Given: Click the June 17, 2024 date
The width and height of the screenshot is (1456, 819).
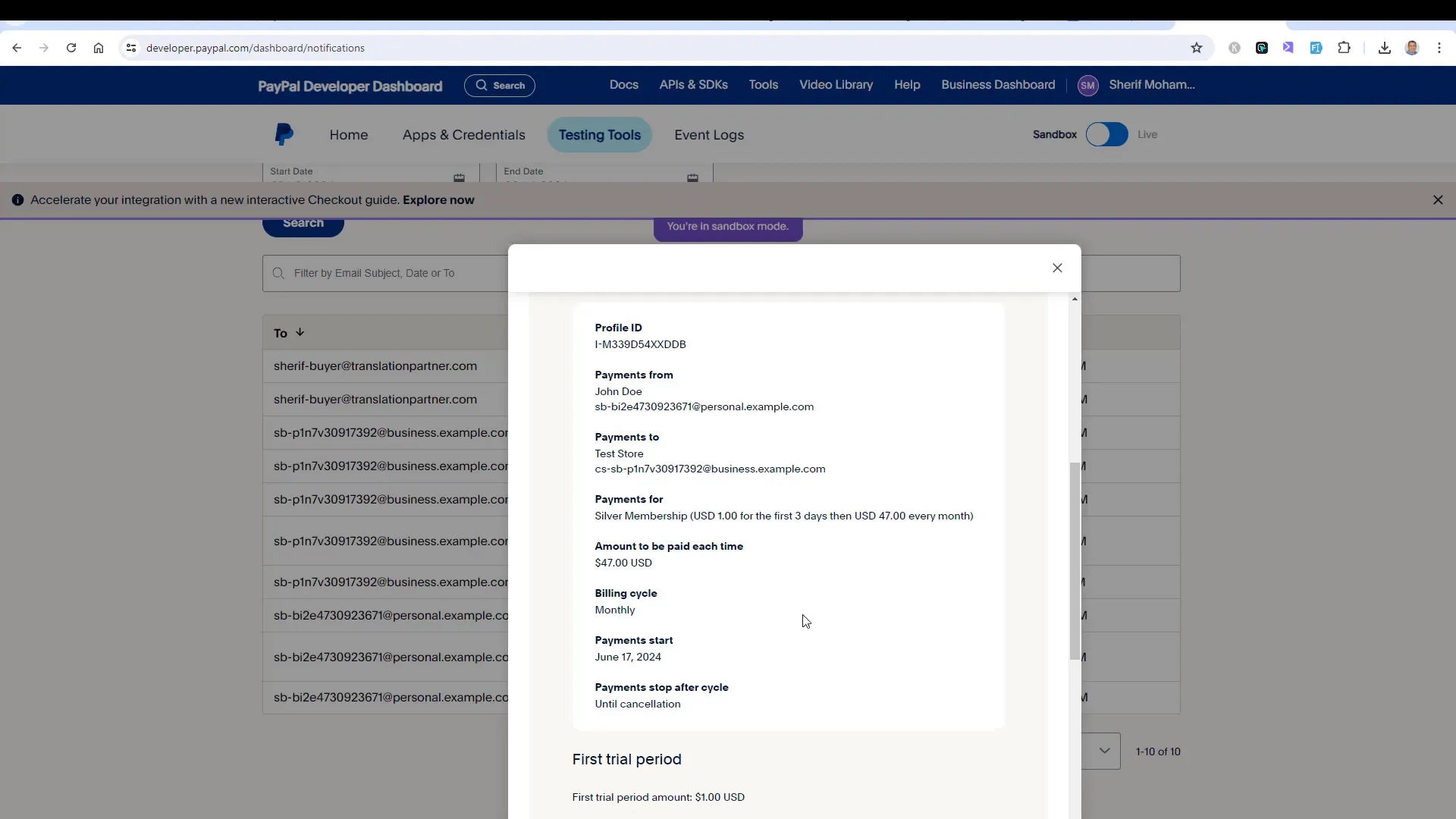Looking at the screenshot, I should (628, 657).
